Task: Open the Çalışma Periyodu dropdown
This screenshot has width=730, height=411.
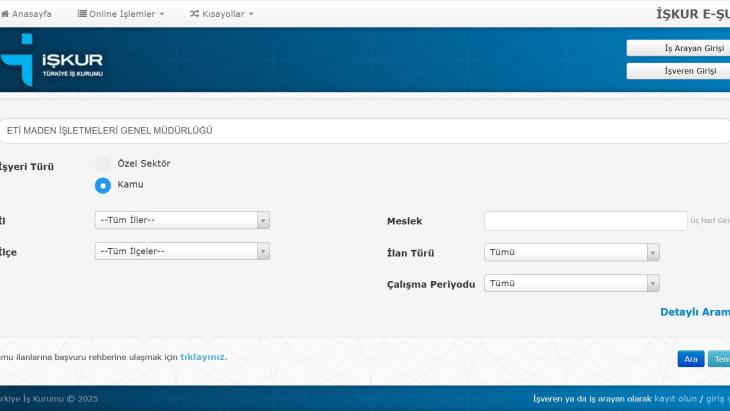Action: pyautogui.click(x=572, y=283)
